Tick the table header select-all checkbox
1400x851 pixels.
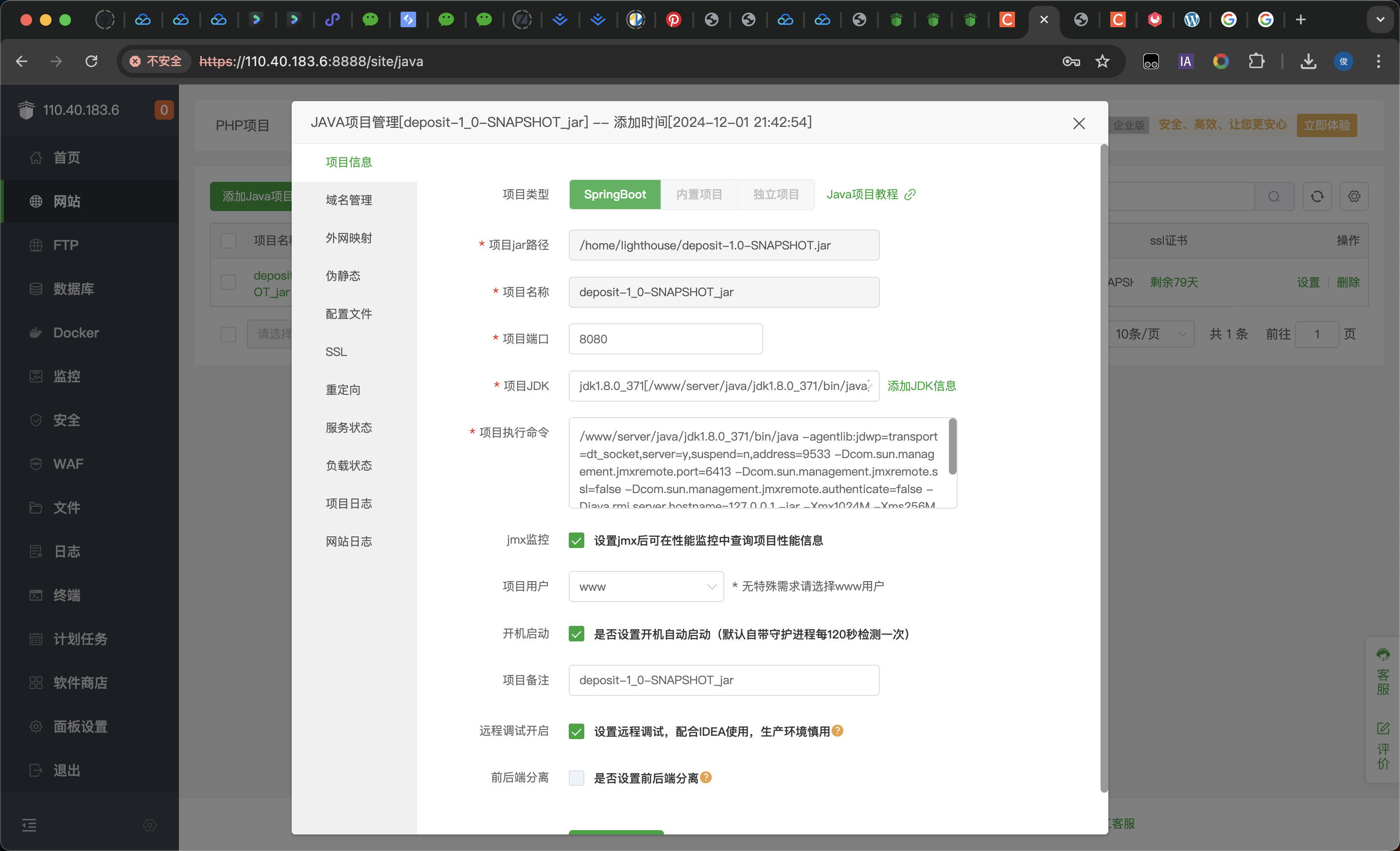[228, 240]
